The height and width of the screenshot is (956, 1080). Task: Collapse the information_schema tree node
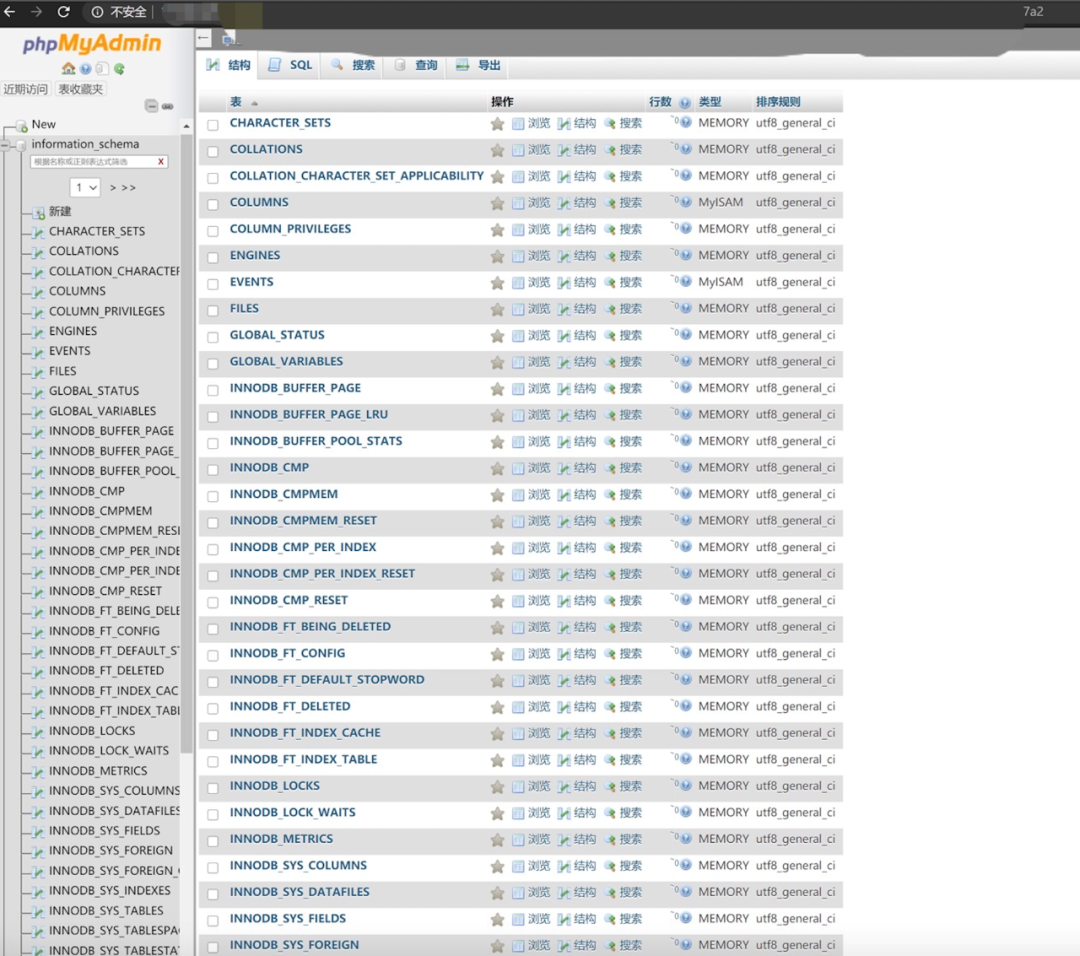click(x=6, y=145)
